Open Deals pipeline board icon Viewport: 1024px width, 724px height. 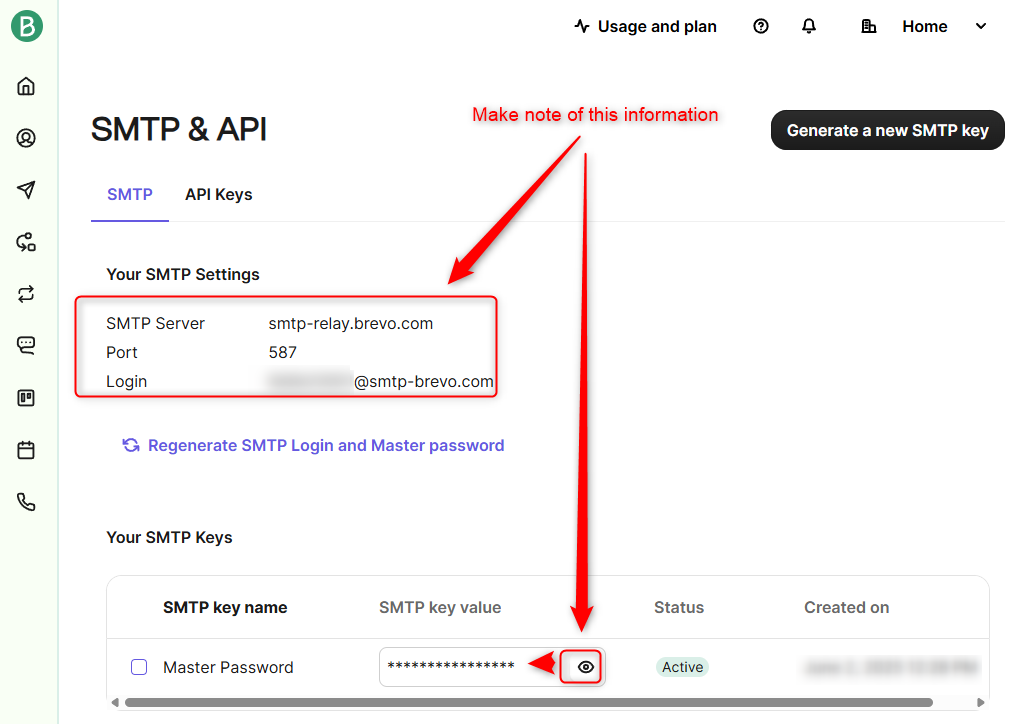tap(26, 398)
